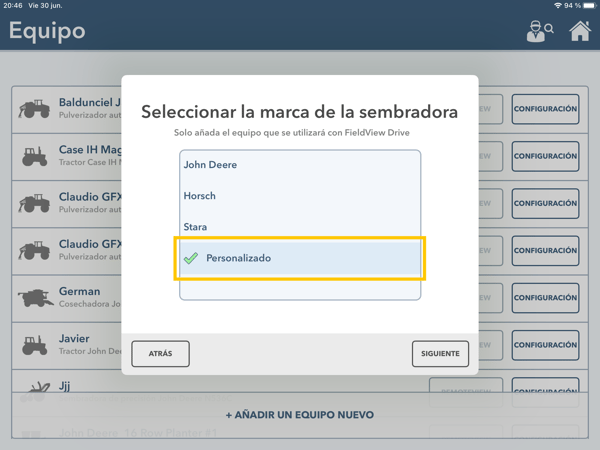Select John Deere planter brand
600x450 pixels.
point(300,165)
